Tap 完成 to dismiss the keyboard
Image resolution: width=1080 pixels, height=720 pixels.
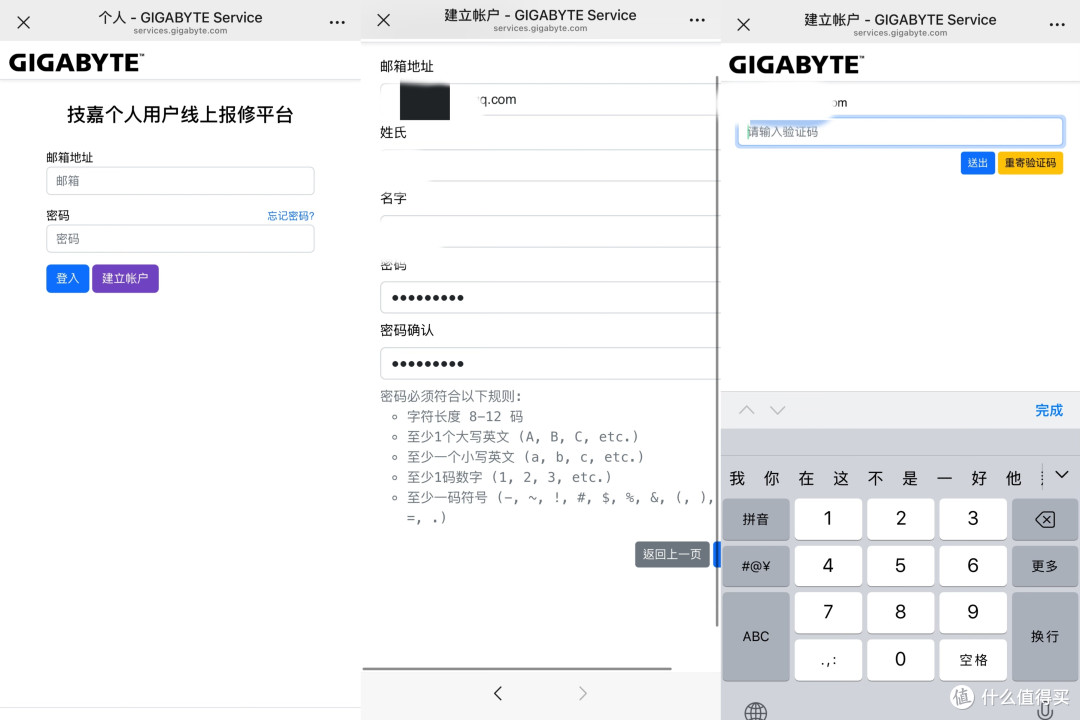pos(1049,410)
